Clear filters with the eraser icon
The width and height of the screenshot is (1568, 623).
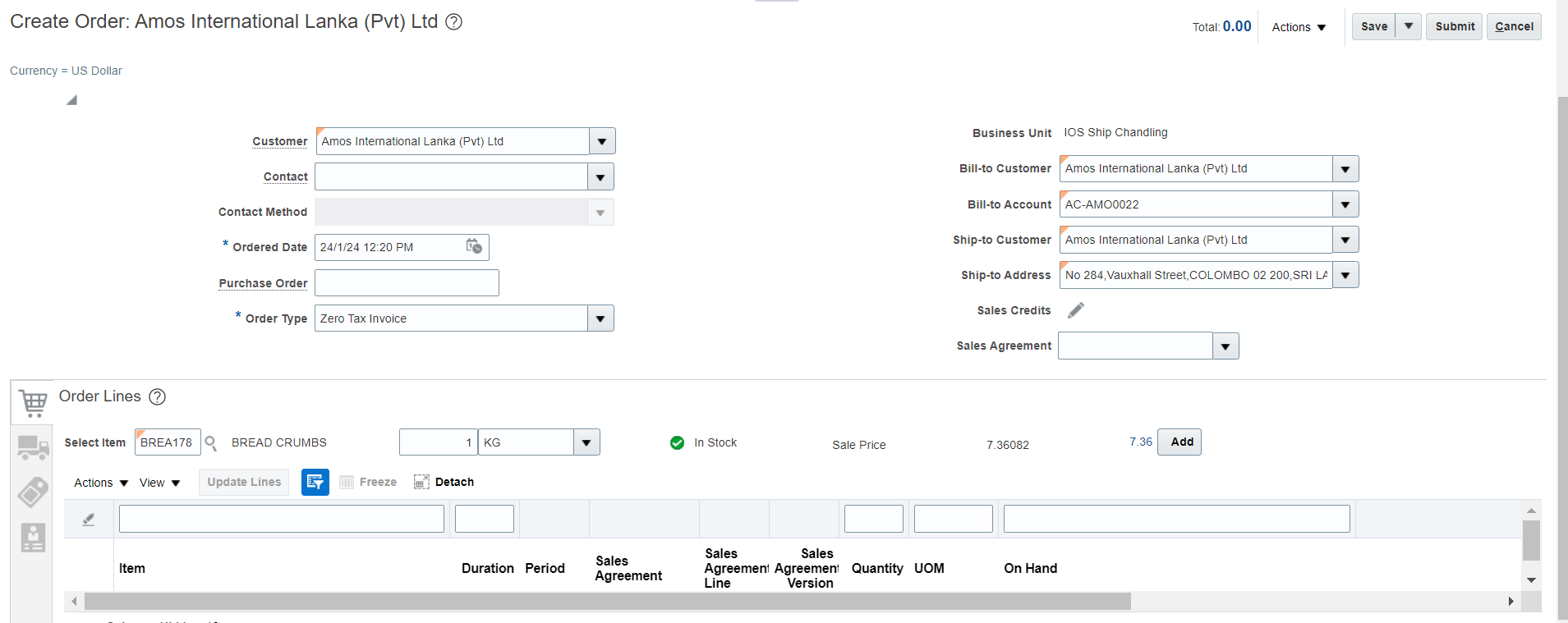click(x=89, y=519)
